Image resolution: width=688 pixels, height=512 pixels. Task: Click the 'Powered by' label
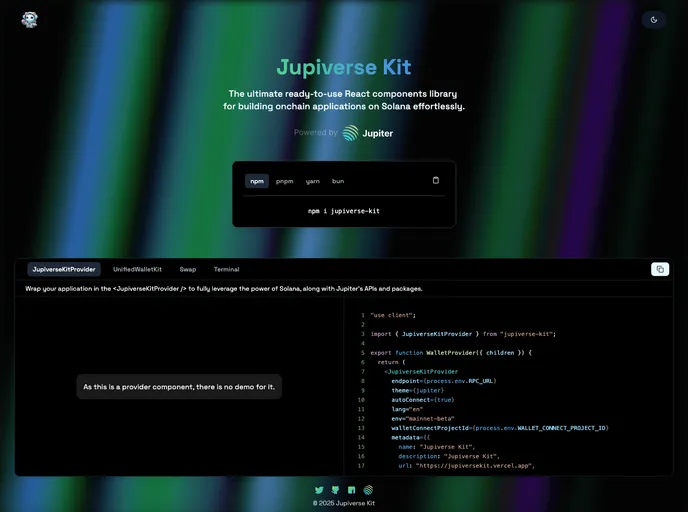[x=315, y=132]
